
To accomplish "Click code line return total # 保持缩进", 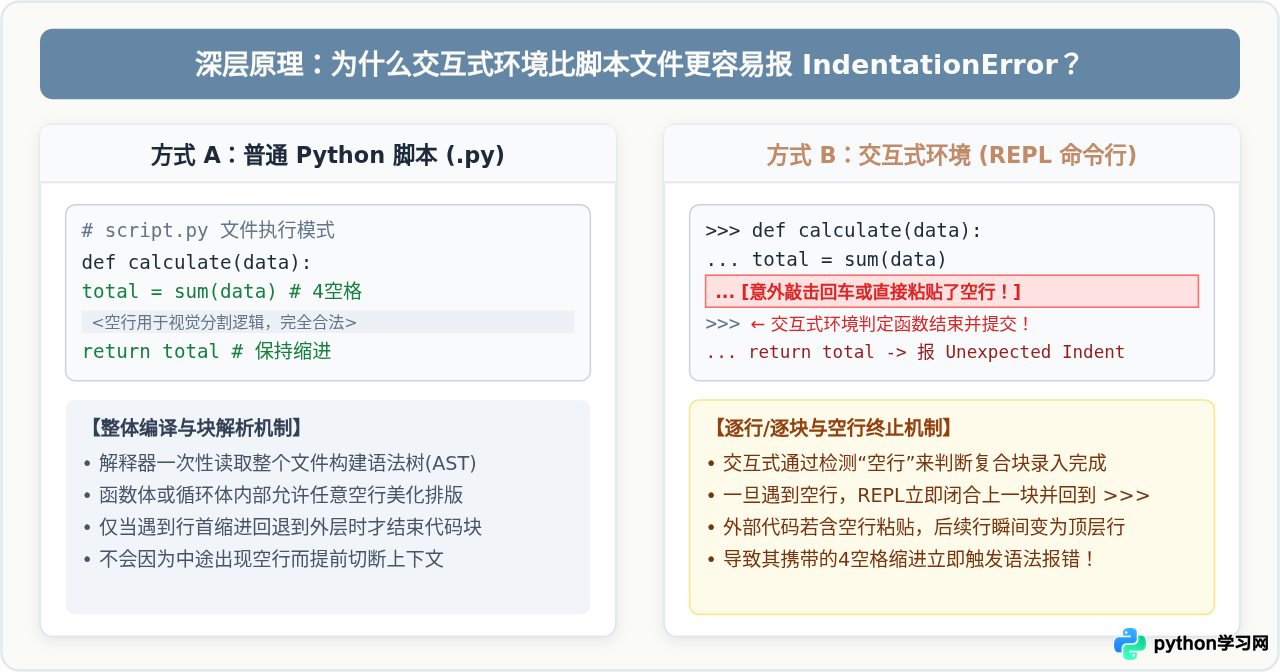I will pyautogui.click(x=207, y=351).
